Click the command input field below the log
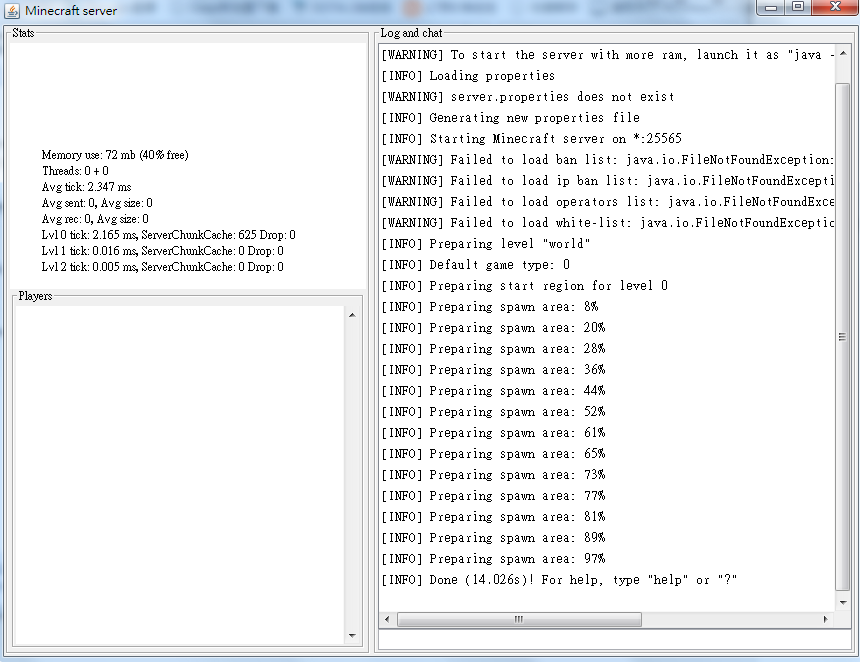The height and width of the screenshot is (662, 860). (x=615, y=640)
